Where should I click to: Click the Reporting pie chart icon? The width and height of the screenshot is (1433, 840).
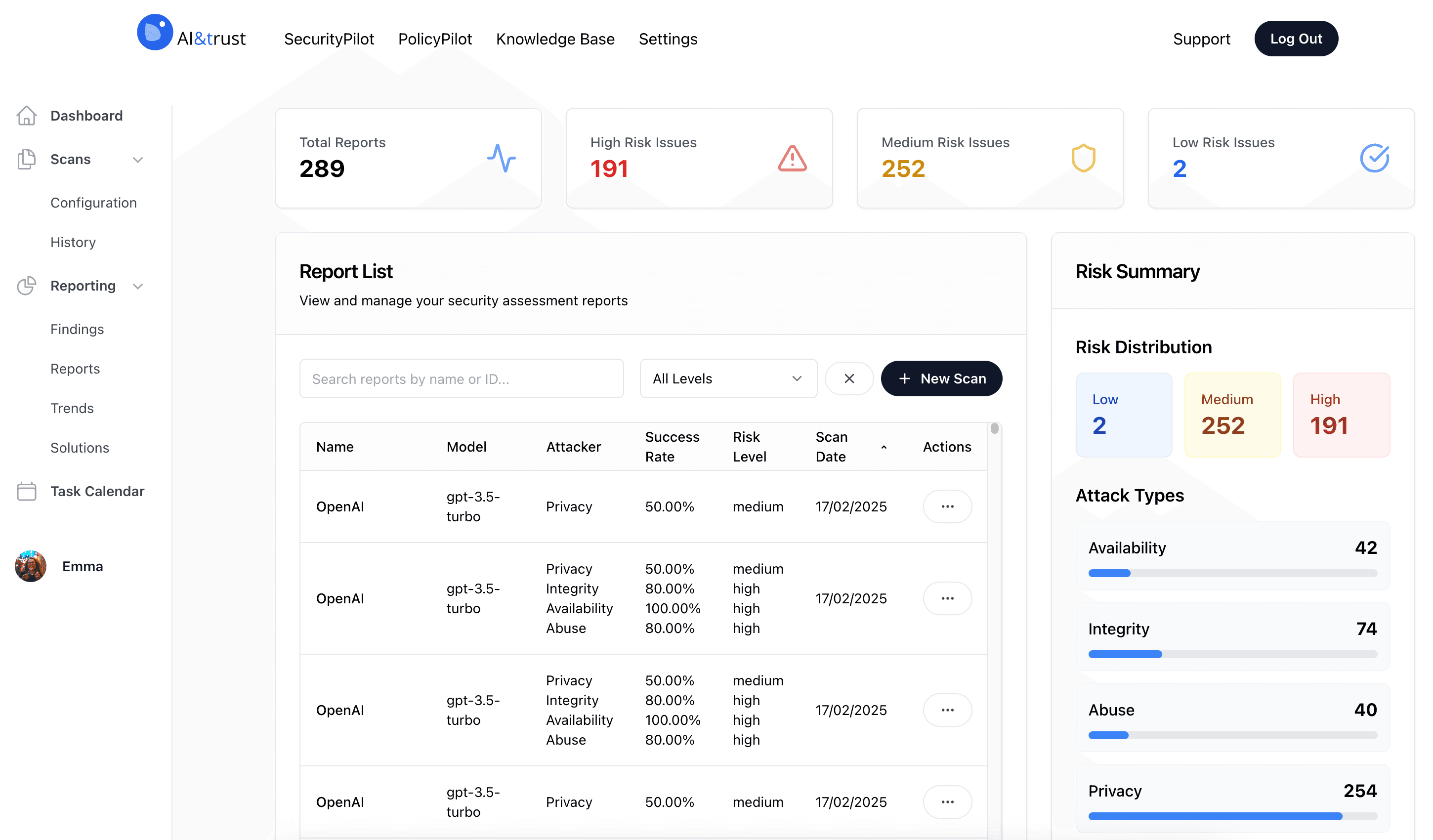click(x=26, y=286)
